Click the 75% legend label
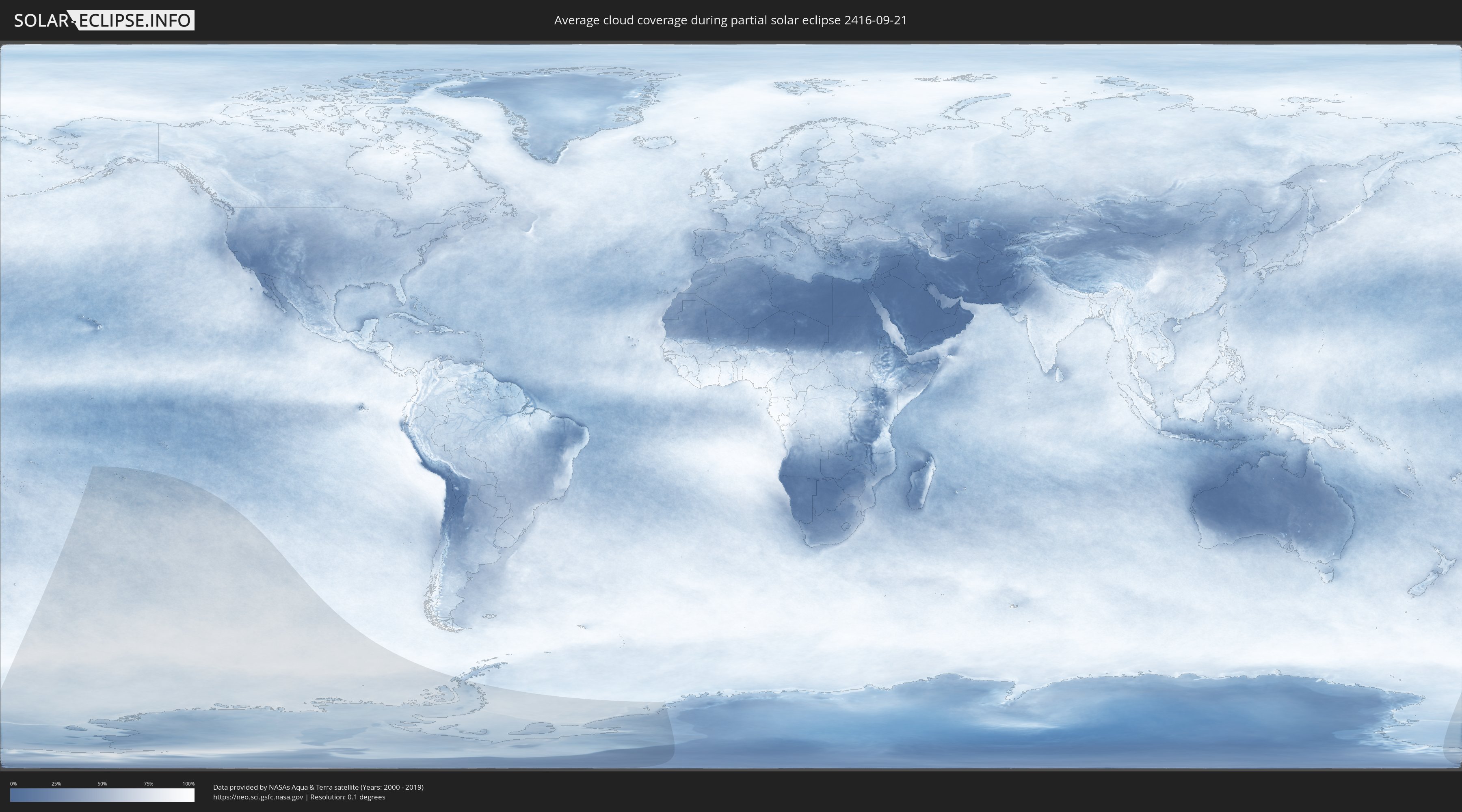Image resolution: width=1462 pixels, height=812 pixels. 148,784
